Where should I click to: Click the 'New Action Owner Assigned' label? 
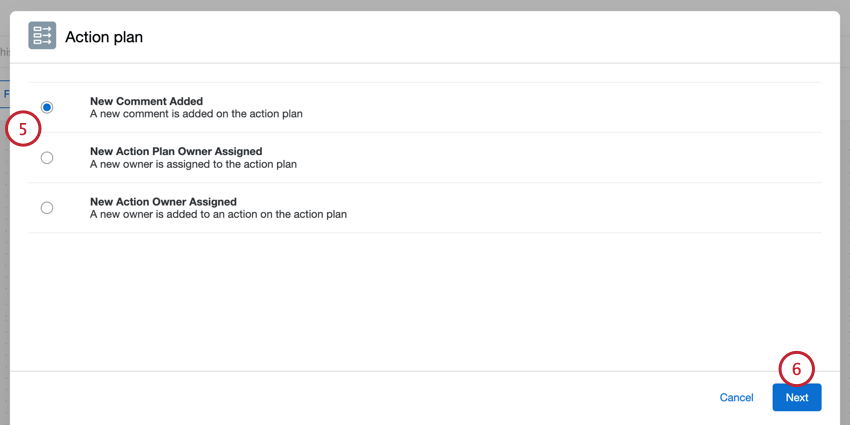point(163,202)
